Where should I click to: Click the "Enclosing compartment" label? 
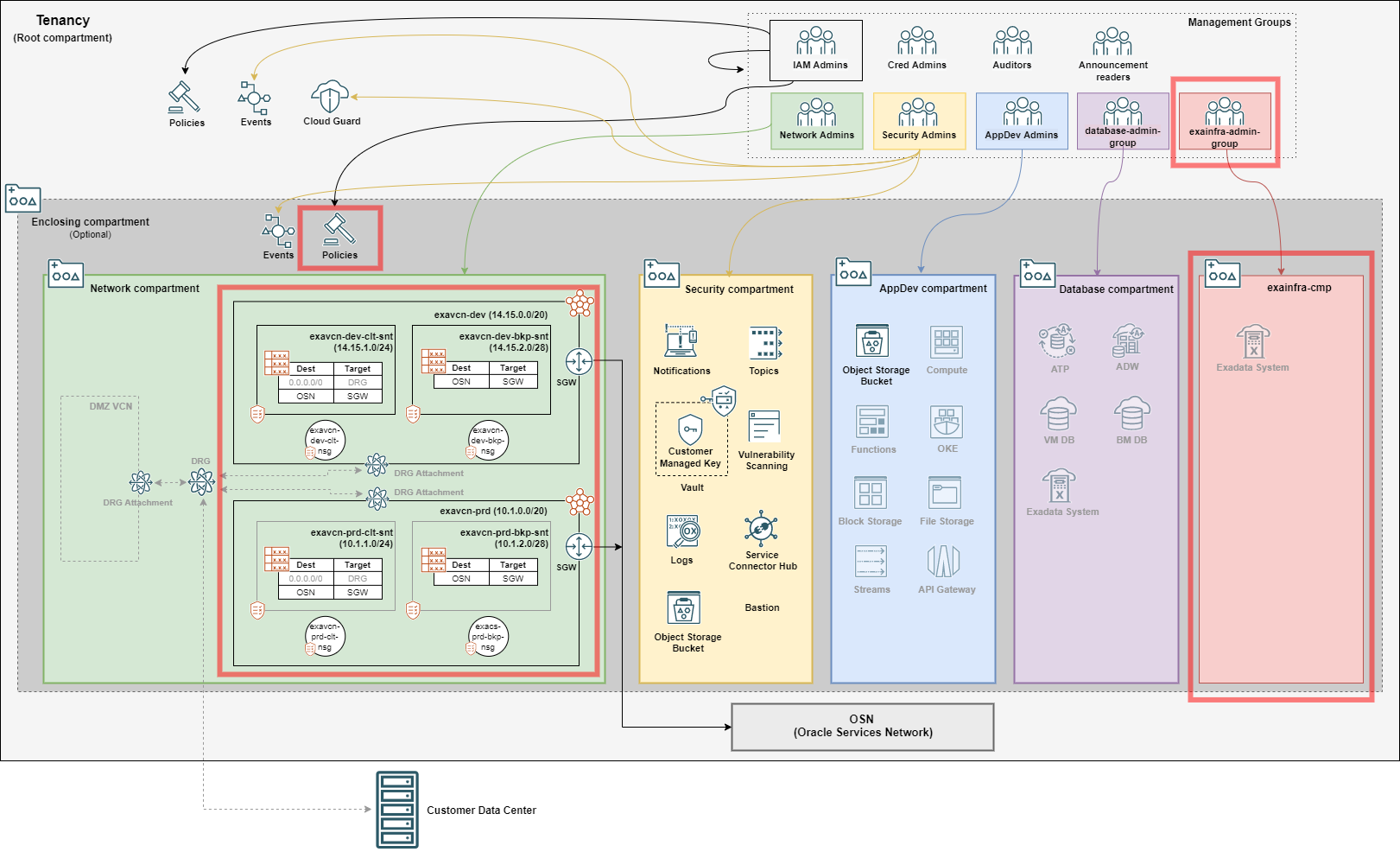[90, 222]
